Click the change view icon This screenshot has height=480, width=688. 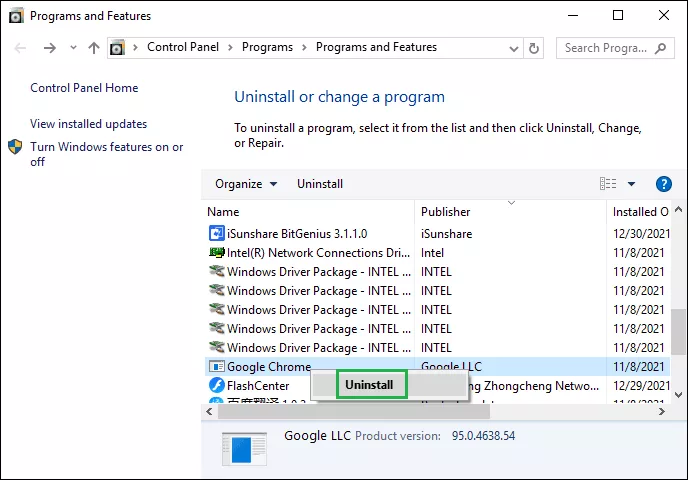(608, 183)
